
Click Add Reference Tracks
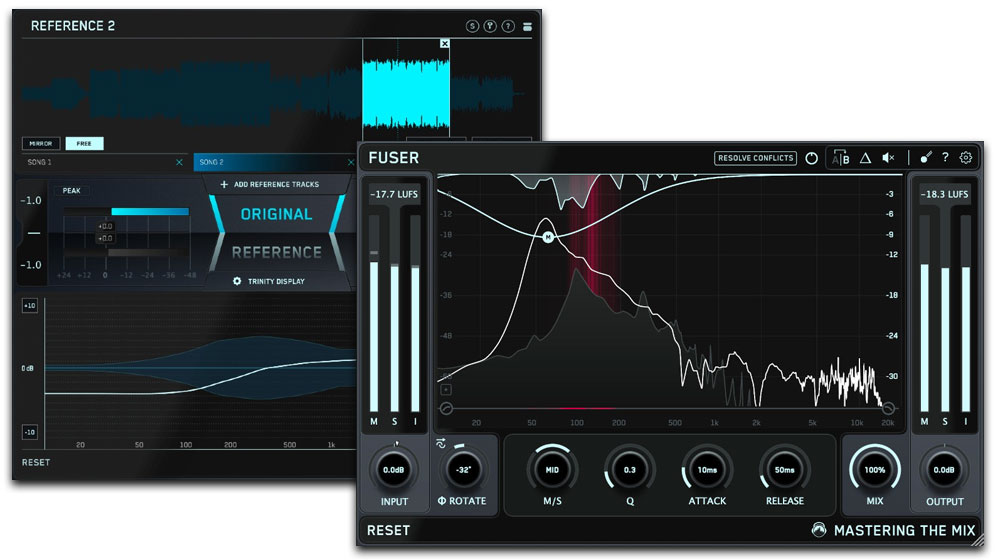pyautogui.click(x=275, y=185)
